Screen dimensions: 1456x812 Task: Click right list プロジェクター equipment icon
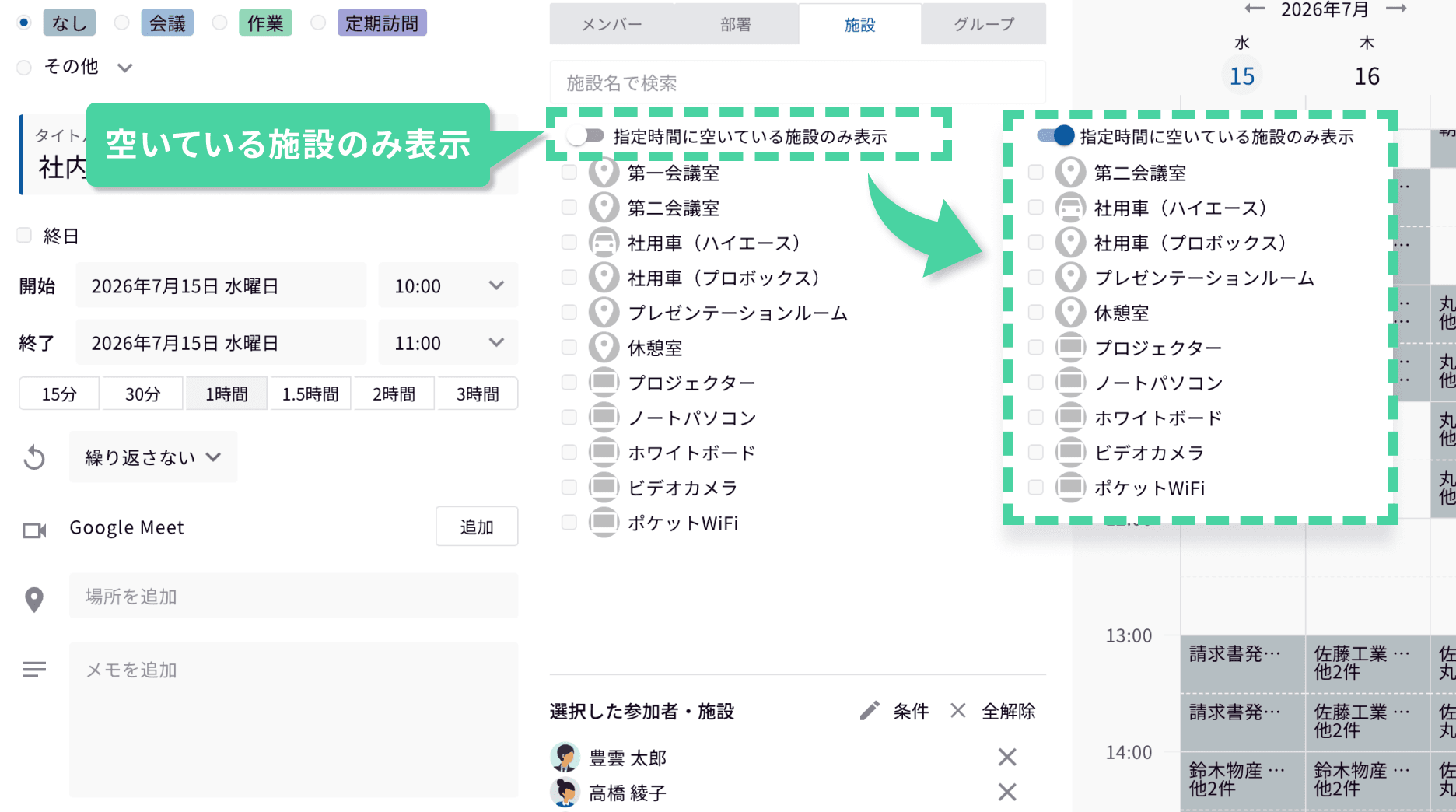point(1070,348)
